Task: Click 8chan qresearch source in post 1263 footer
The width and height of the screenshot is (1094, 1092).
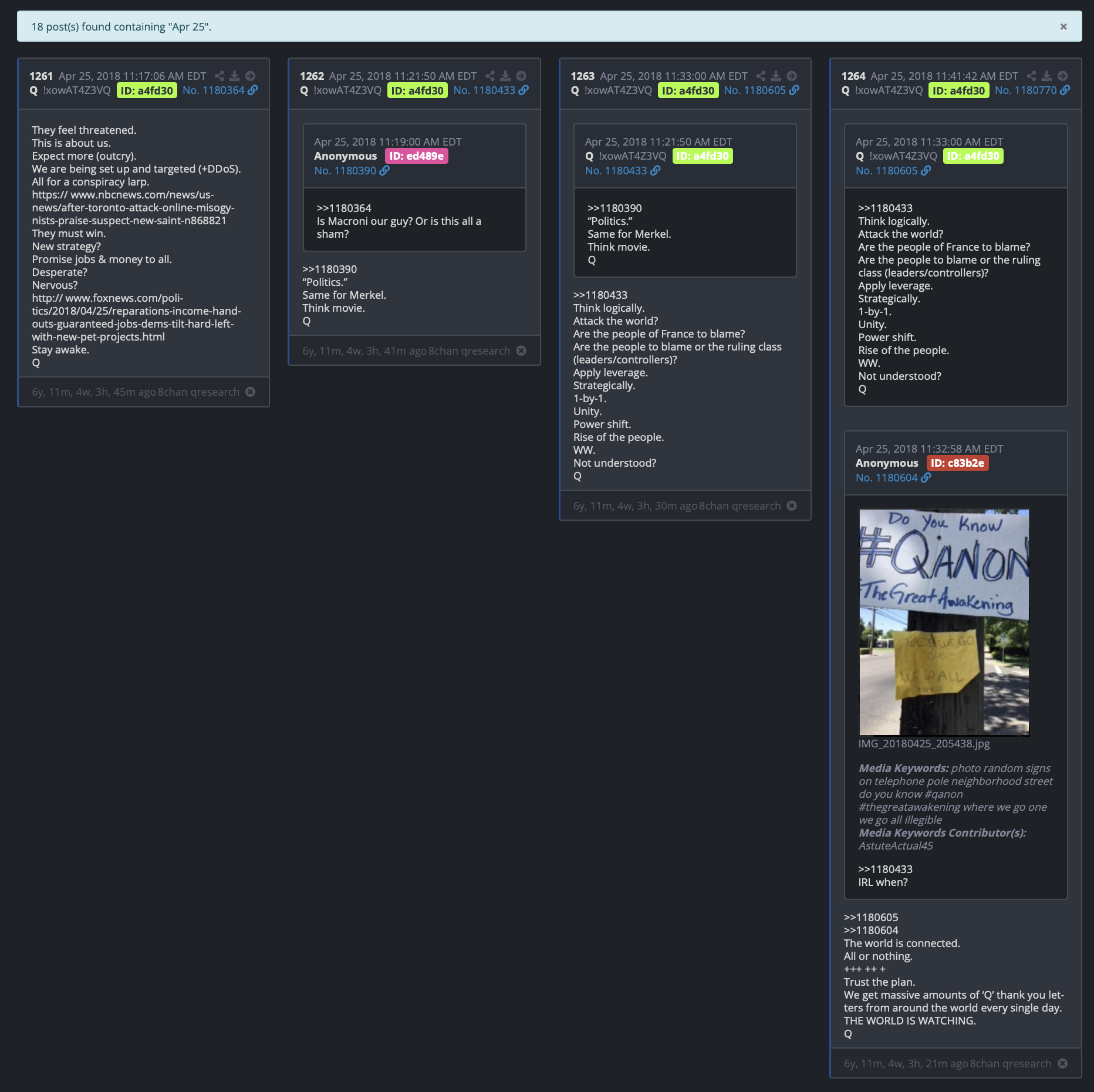Action: (740, 506)
